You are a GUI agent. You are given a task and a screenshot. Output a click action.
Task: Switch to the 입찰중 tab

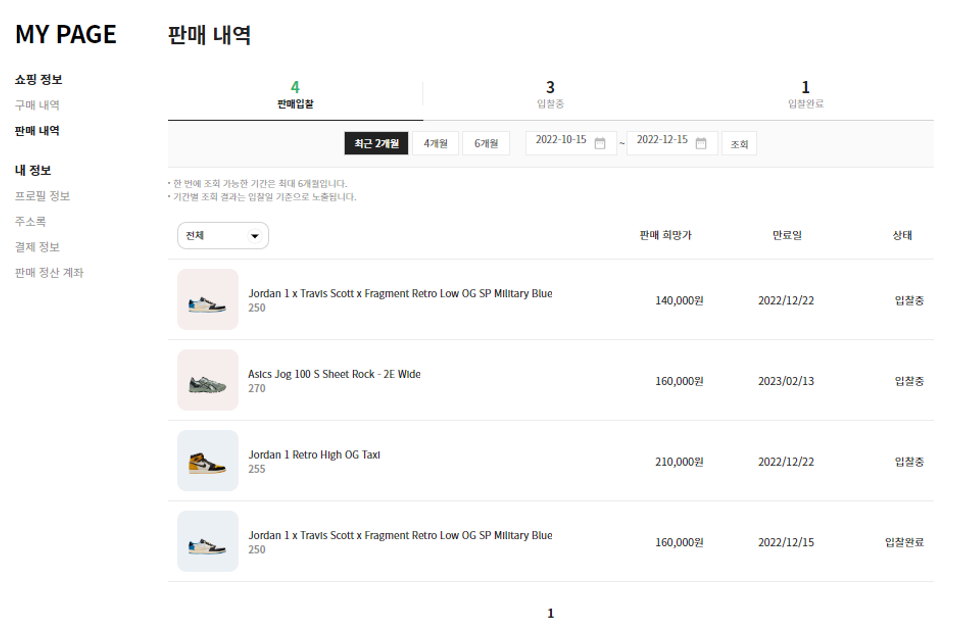[550, 93]
